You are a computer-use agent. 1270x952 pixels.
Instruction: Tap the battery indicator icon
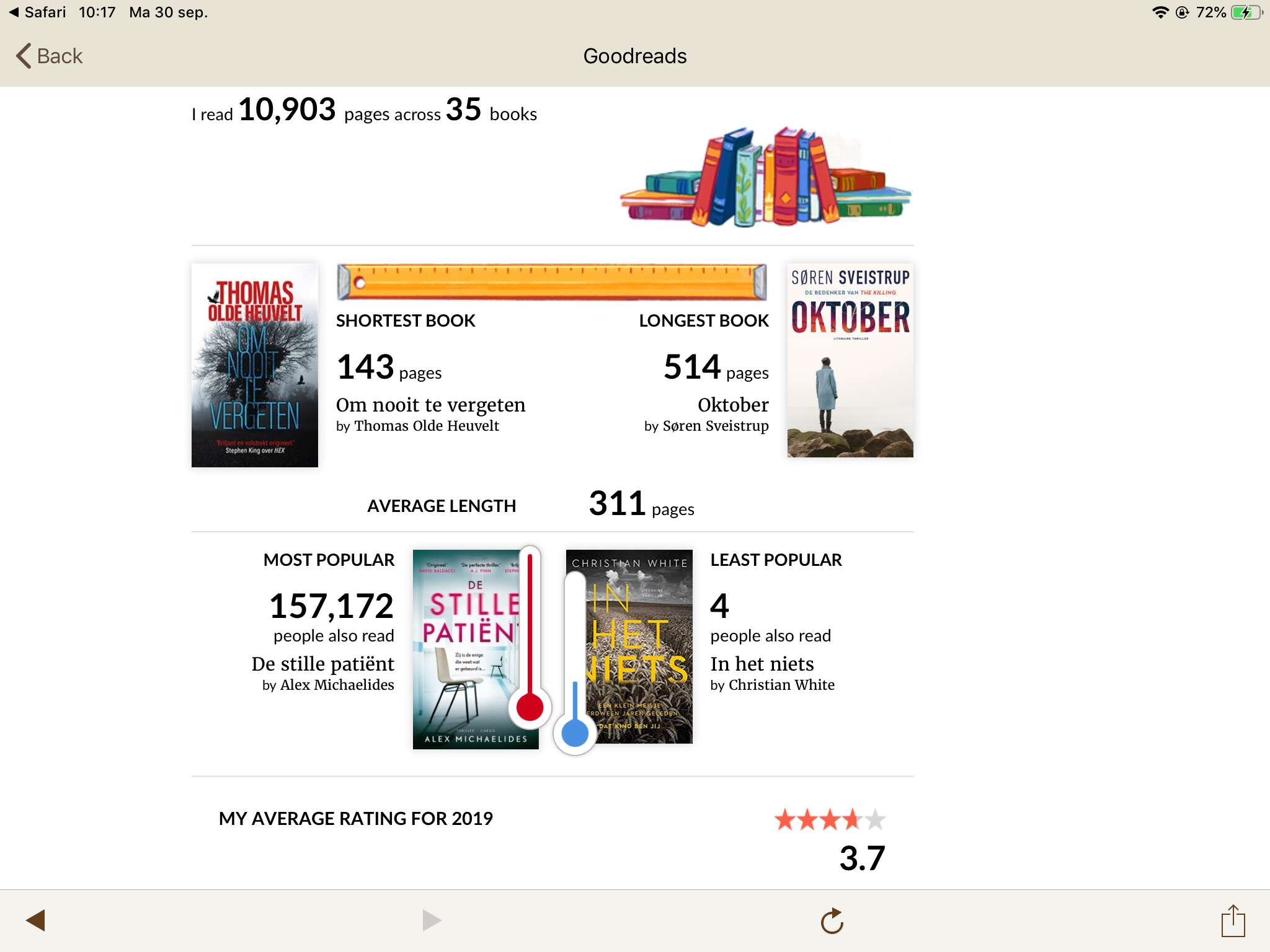click(1247, 12)
